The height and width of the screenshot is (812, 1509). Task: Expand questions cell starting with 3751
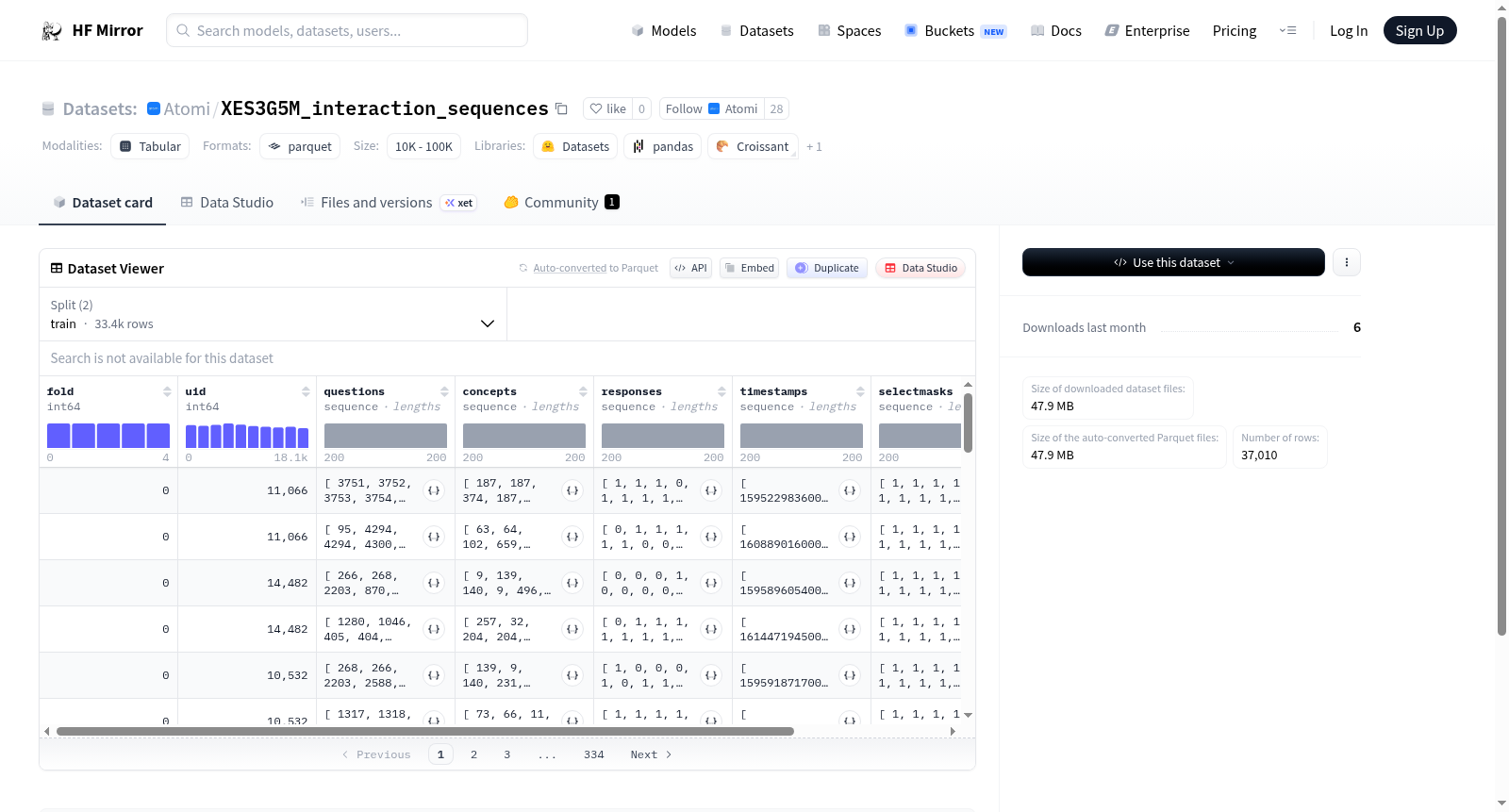click(434, 490)
